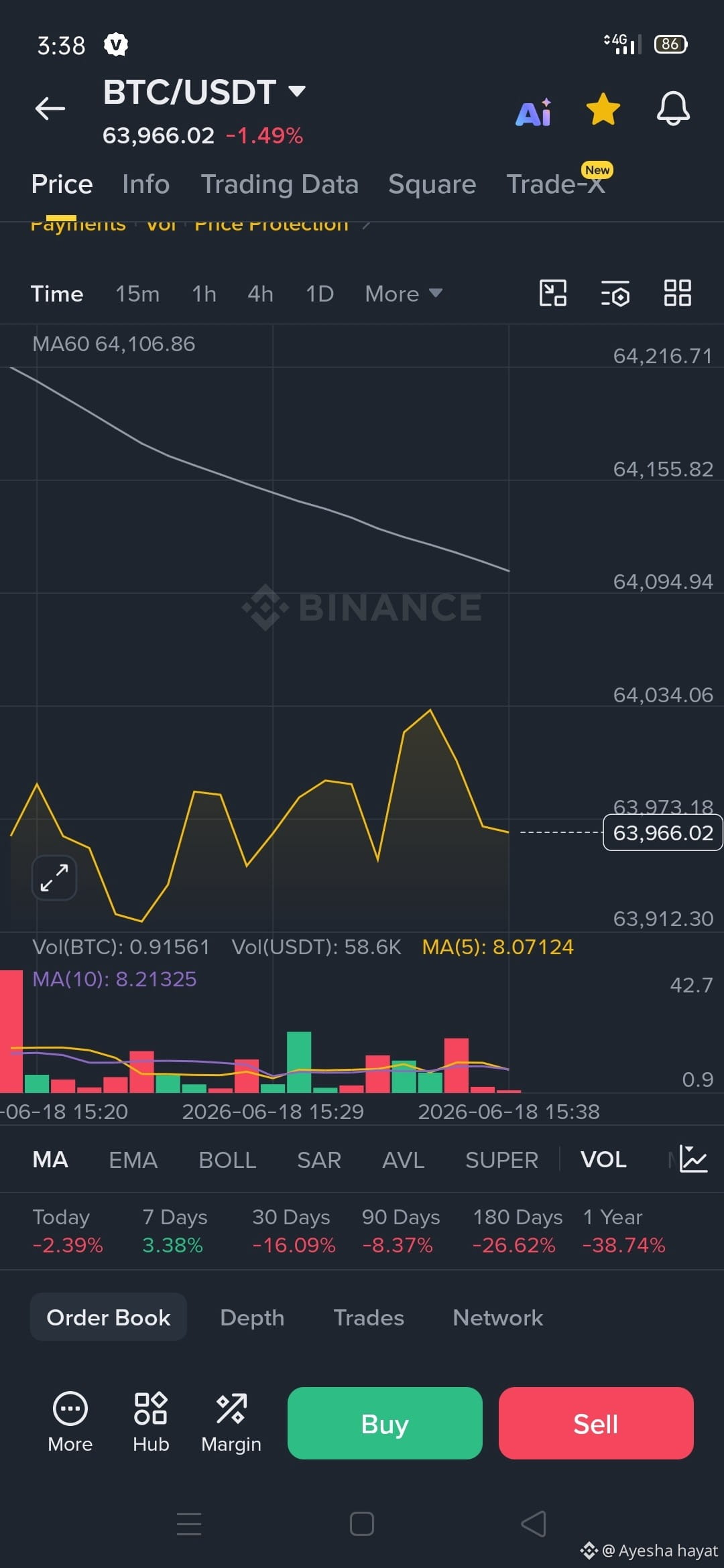Toggle the VOL indicator

pos(603,1159)
